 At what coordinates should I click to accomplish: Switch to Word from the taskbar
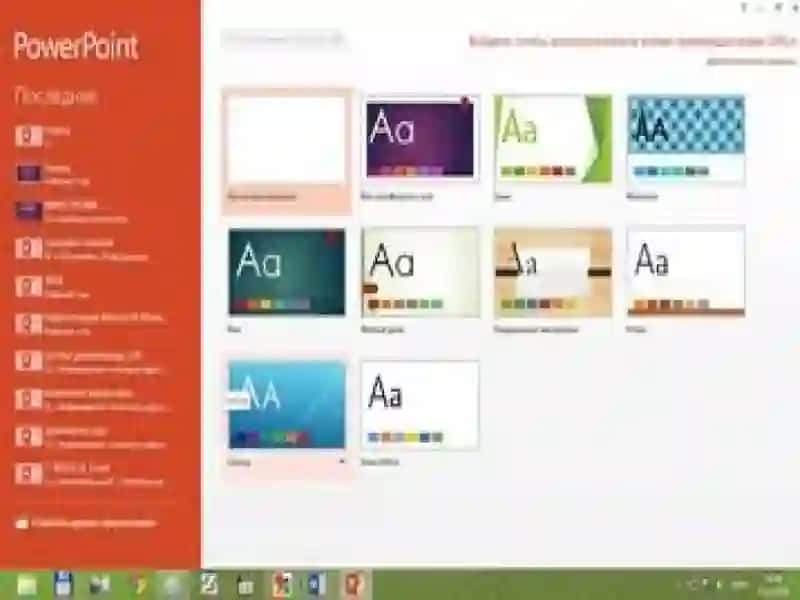(317, 585)
